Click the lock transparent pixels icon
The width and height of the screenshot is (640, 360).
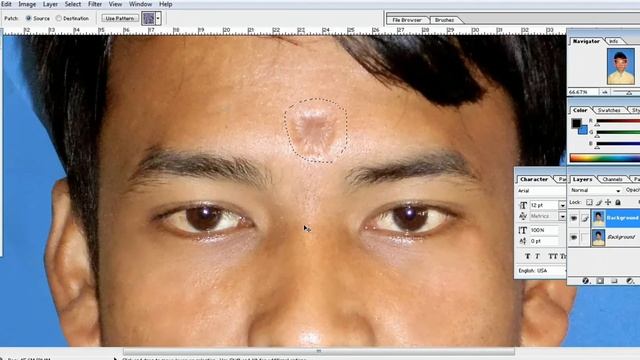(589, 202)
